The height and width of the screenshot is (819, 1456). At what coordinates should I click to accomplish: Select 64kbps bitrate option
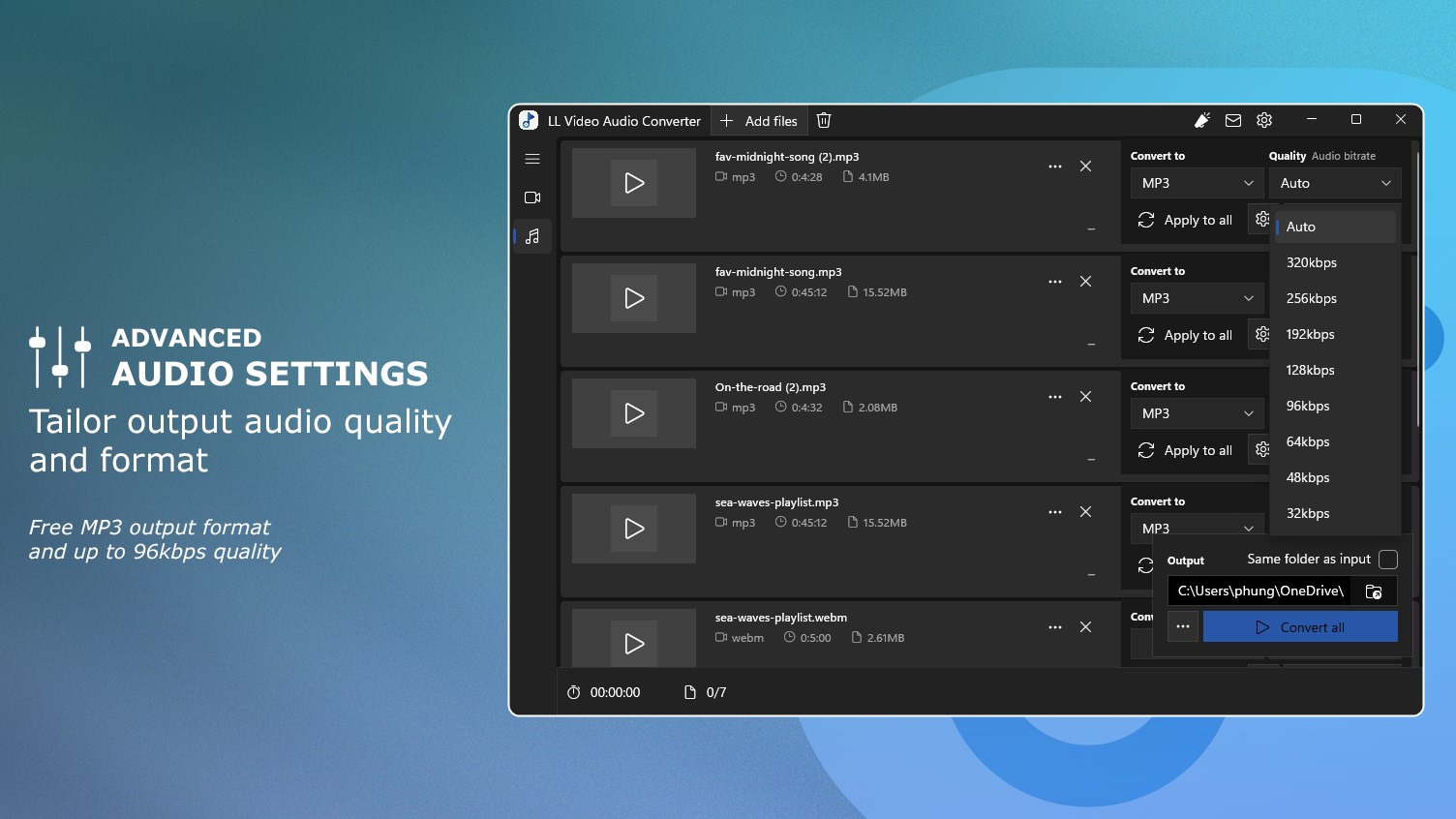[x=1336, y=441]
